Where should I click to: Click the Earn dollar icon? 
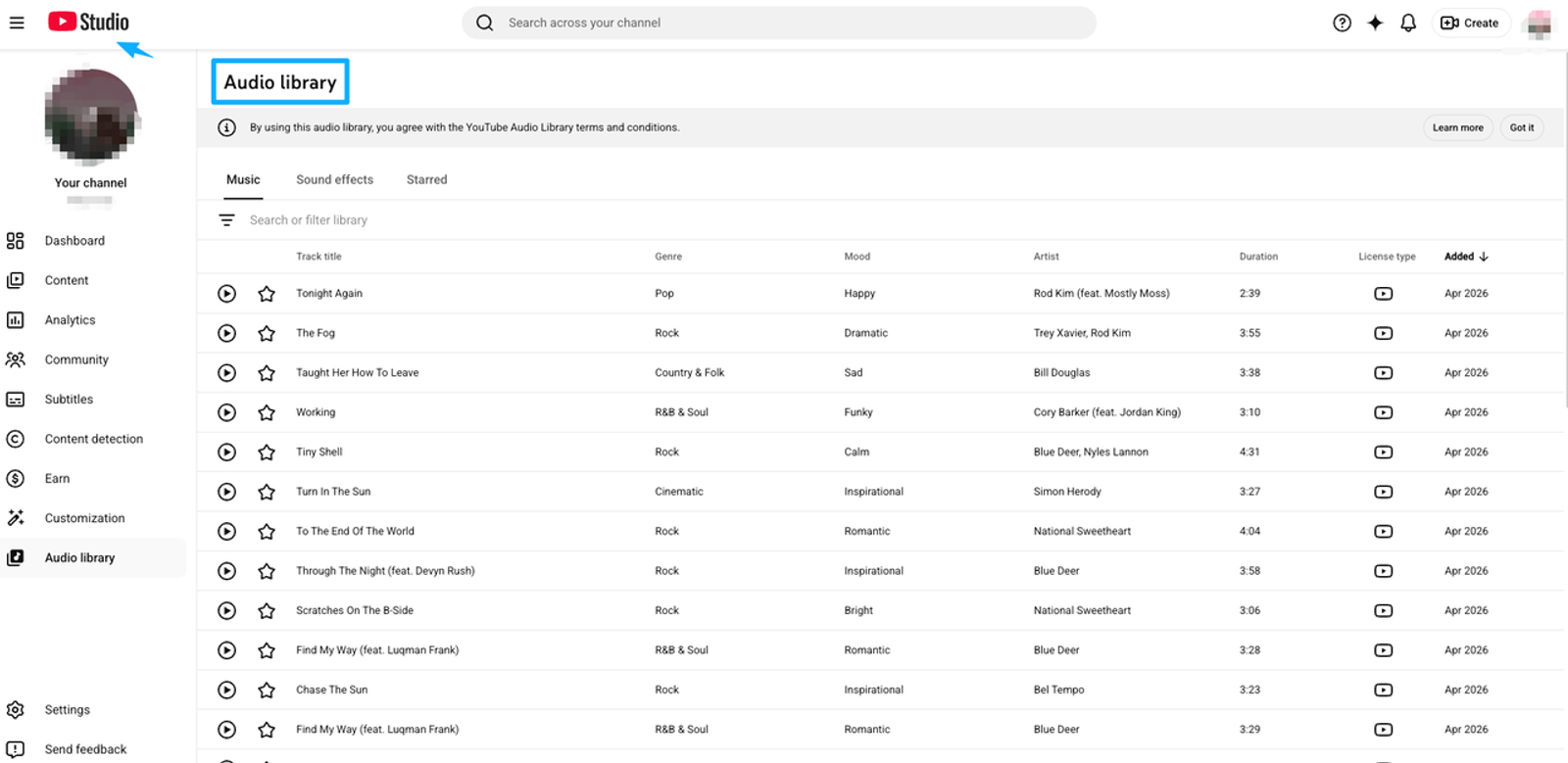click(x=16, y=479)
